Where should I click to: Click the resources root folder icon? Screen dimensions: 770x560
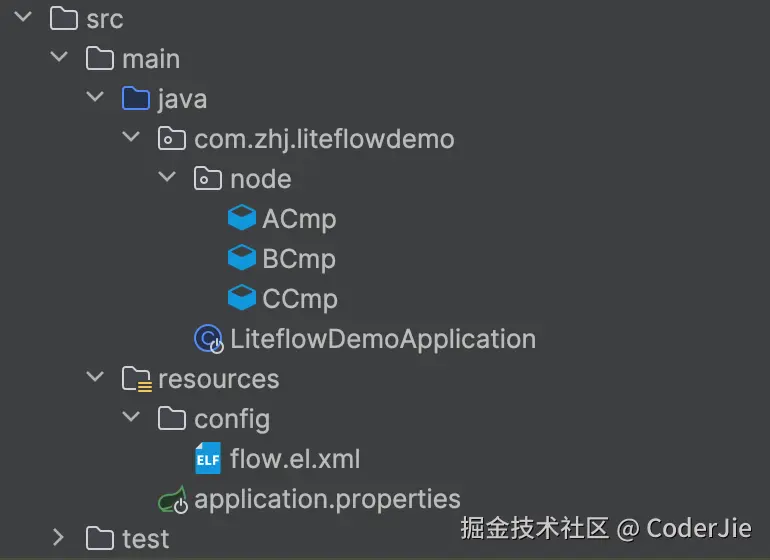(x=136, y=379)
